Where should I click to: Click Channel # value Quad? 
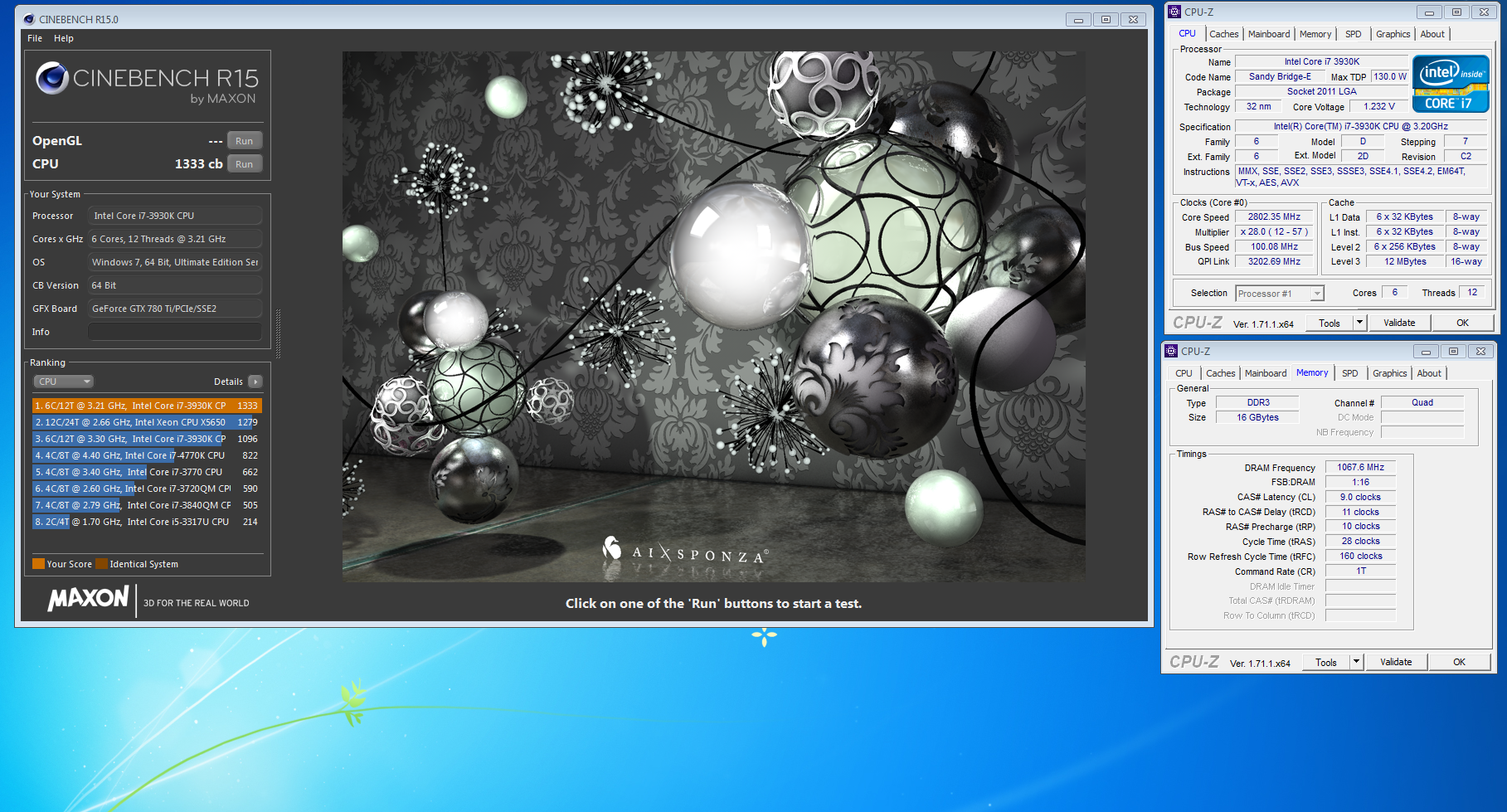[x=1422, y=403]
